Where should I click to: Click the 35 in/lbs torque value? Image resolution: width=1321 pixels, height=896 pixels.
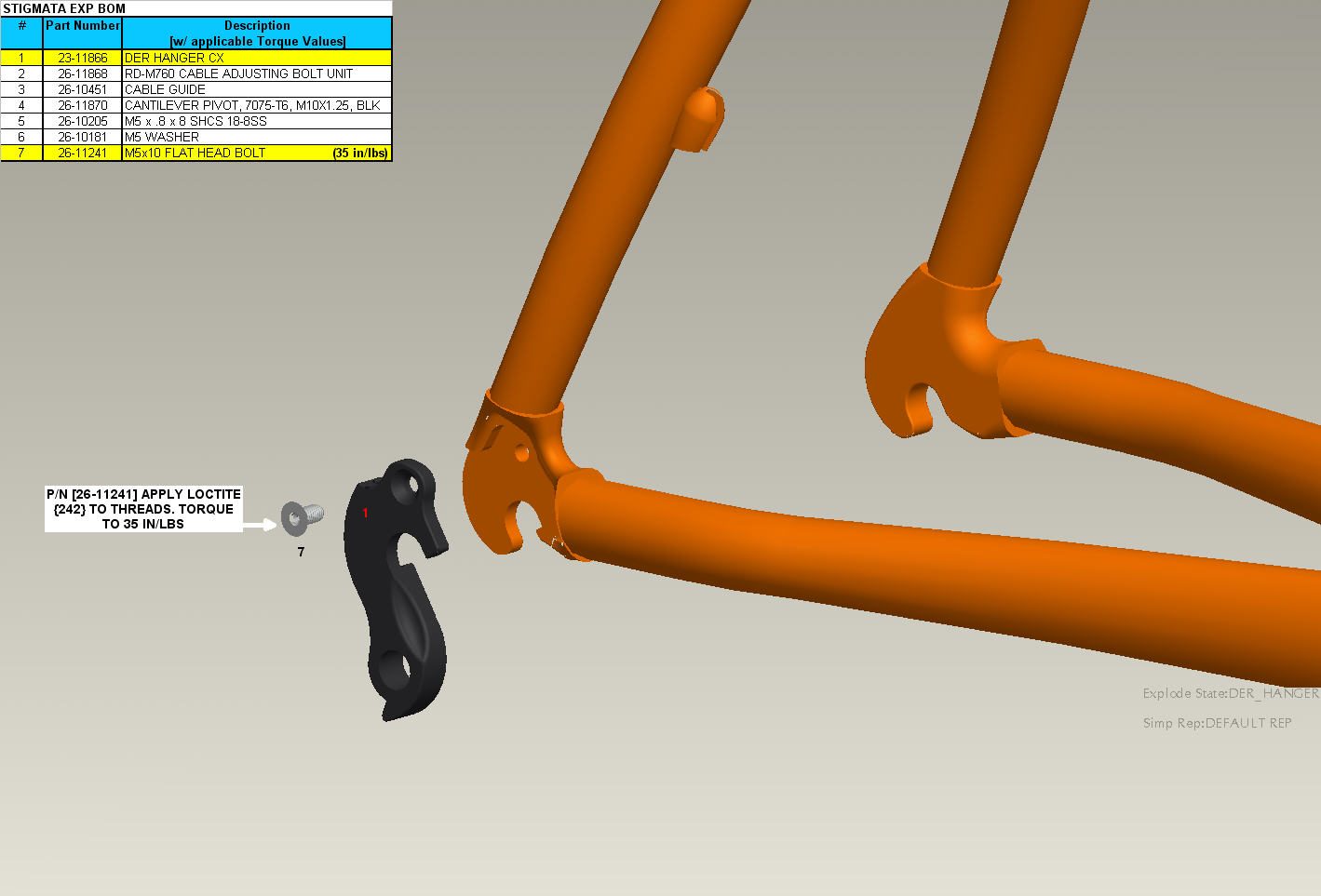point(359,153)
